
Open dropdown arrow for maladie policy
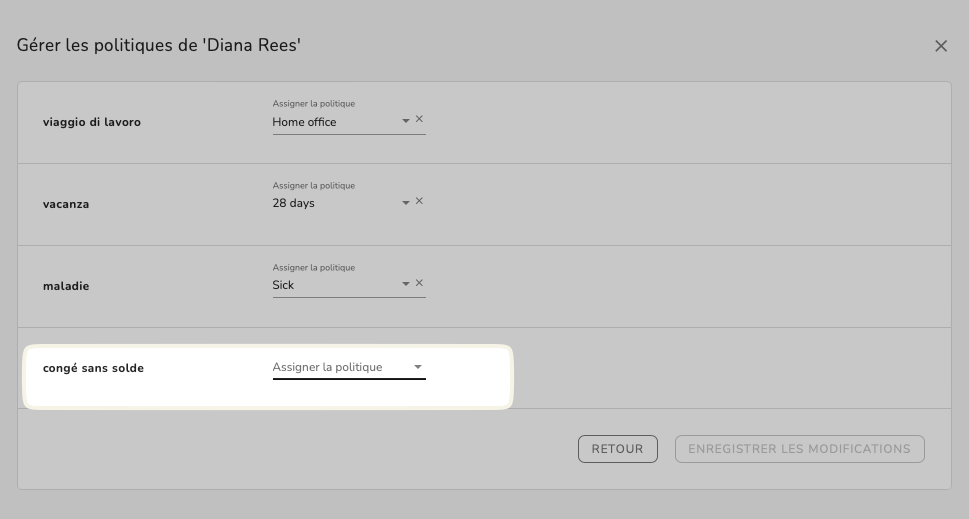[x=405, y=284]
